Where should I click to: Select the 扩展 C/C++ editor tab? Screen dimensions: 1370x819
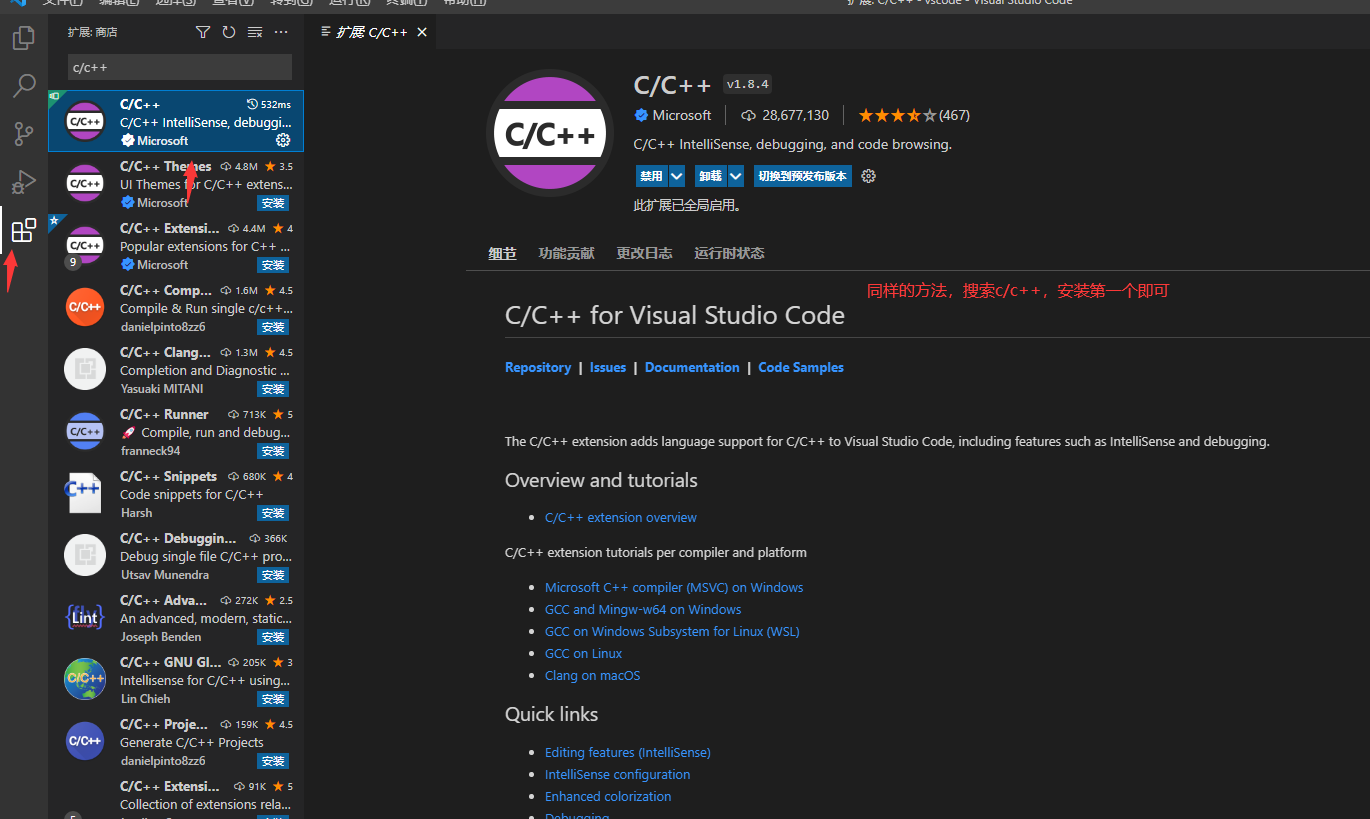coord(372,32)
